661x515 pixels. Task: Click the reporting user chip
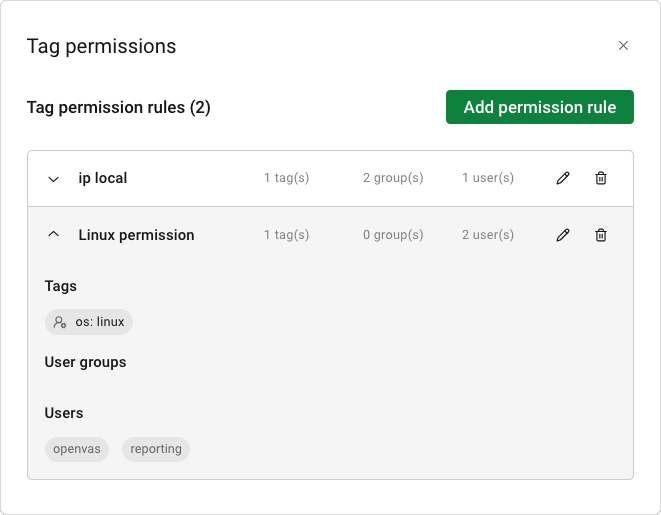tap(156, 449)
